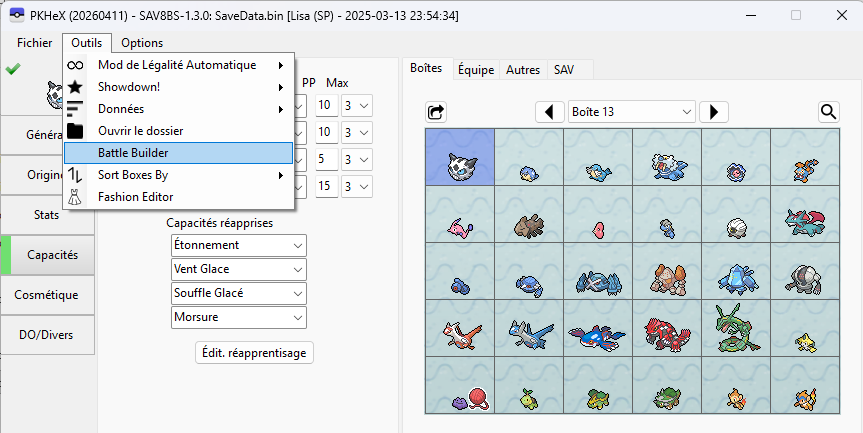
Task: Click the green legality checkmark icon
Action: (12, 69)
